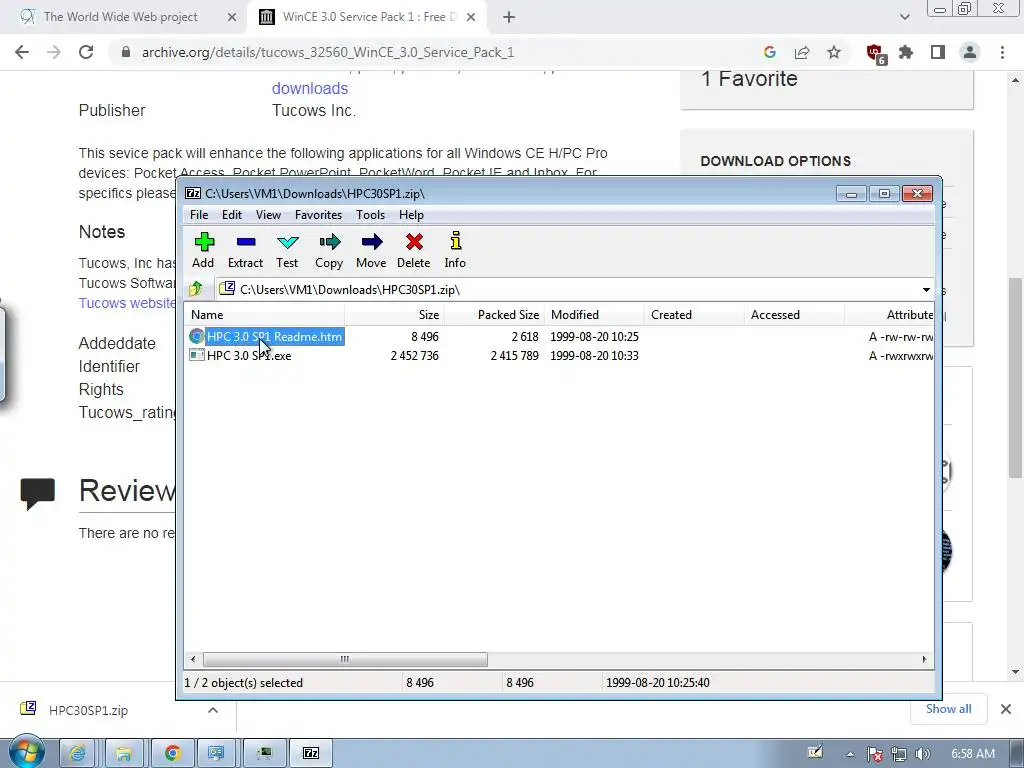Go back in Chrome
This screenshot has height=768, width=1024.
[22, 52]
